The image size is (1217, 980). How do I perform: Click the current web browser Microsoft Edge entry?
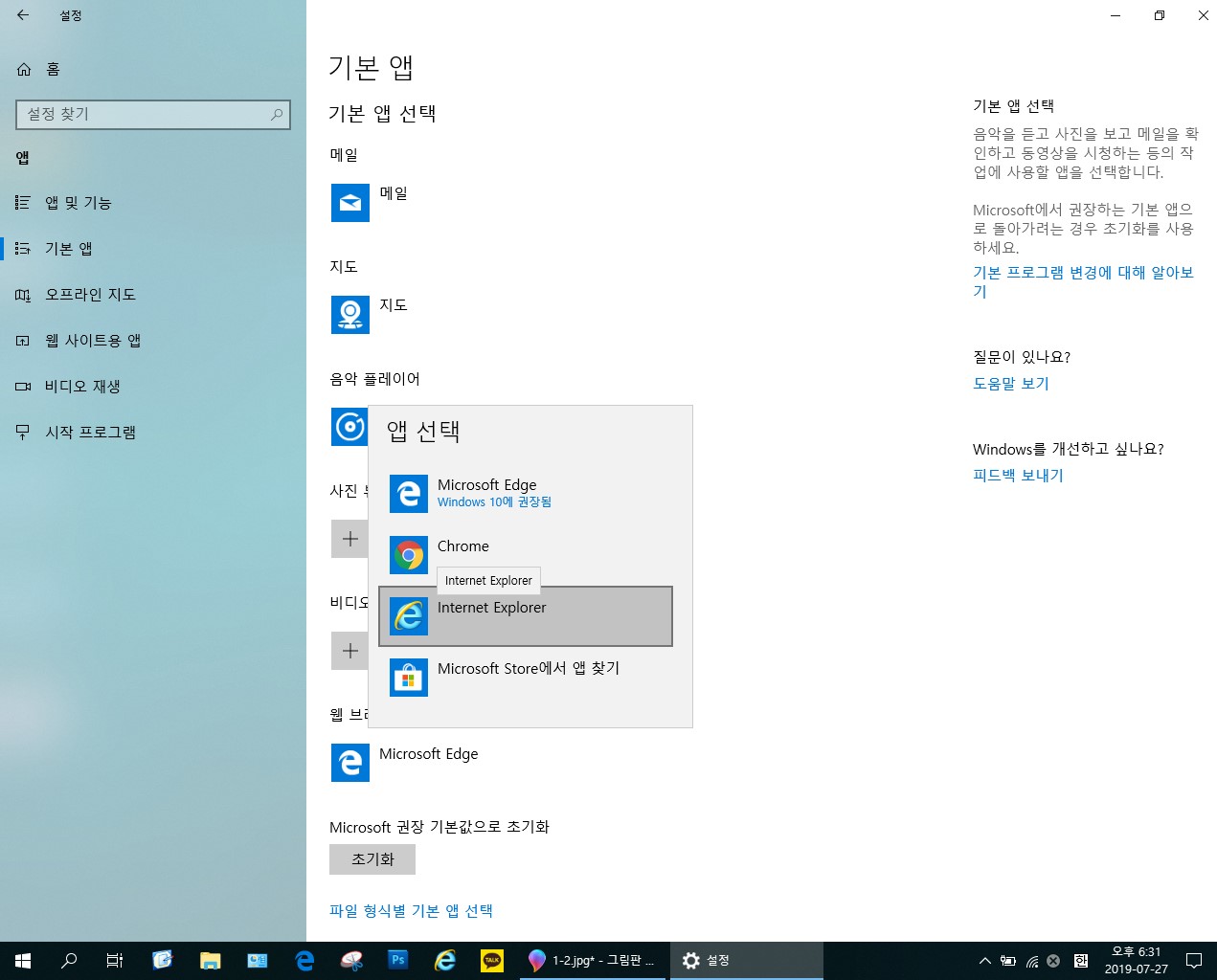405,763
